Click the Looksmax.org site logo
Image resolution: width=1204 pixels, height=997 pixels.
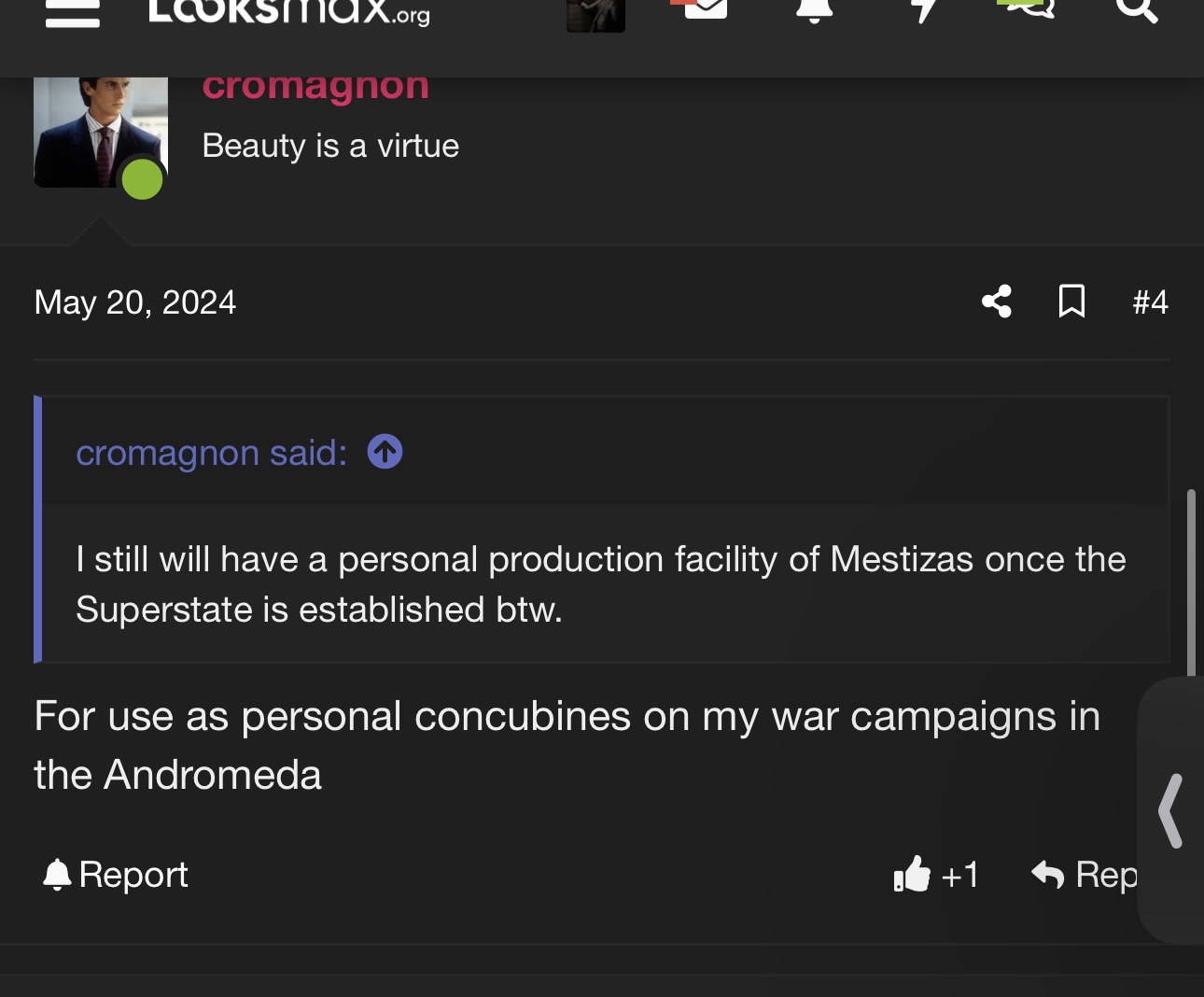pos(289,12)
